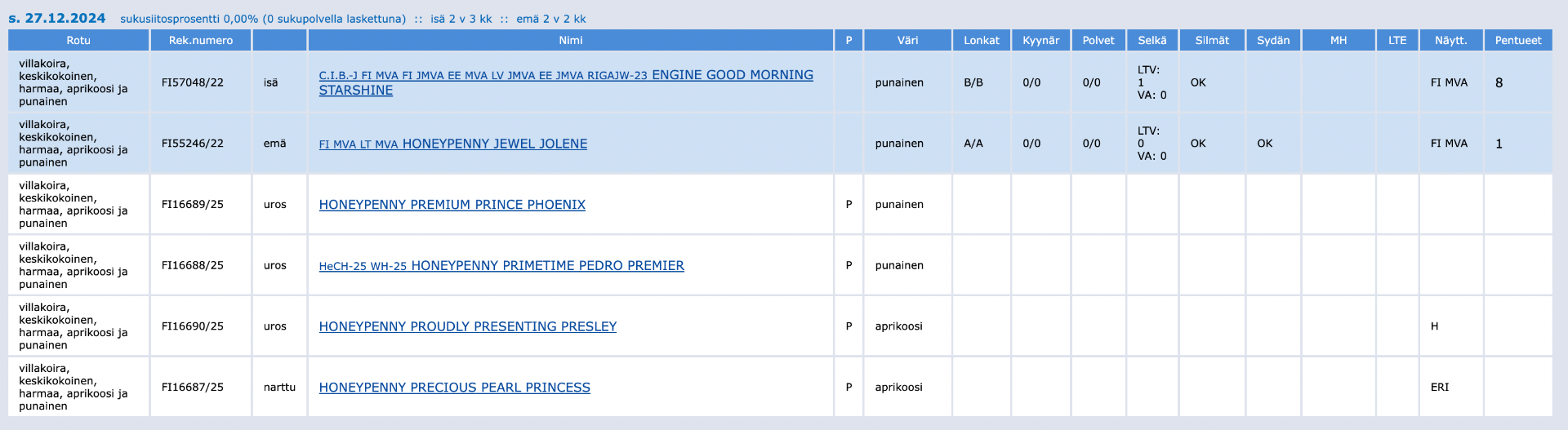Select the Silmät column header
Image resolution: width=1568 pixels, height=430 pixels.
(x=1212, y=40)
